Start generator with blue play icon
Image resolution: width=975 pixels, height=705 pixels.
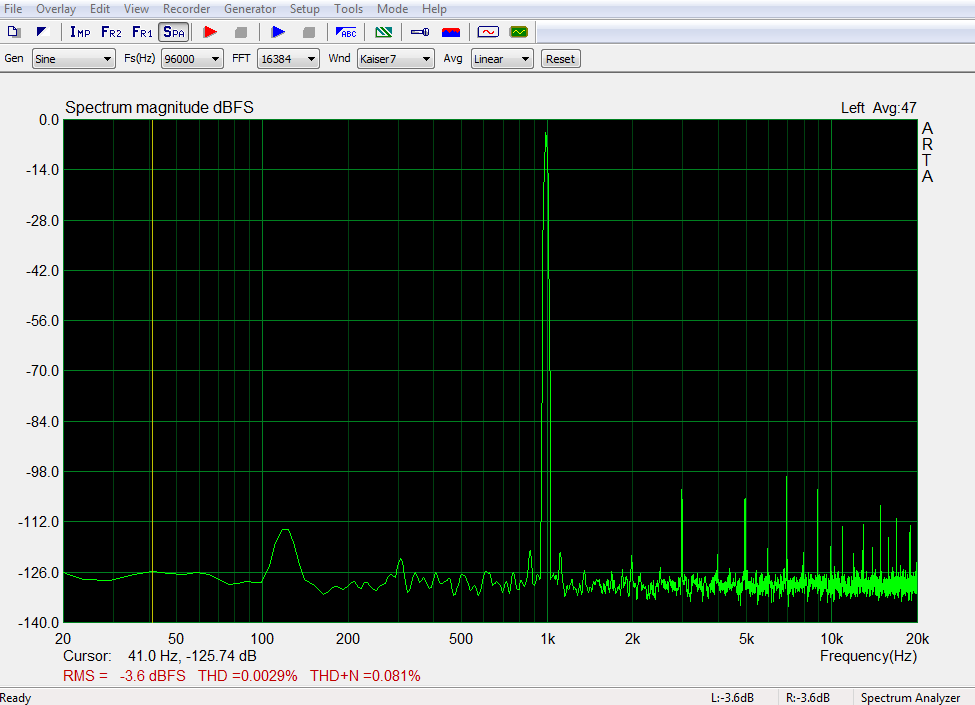tap(278, 32)
